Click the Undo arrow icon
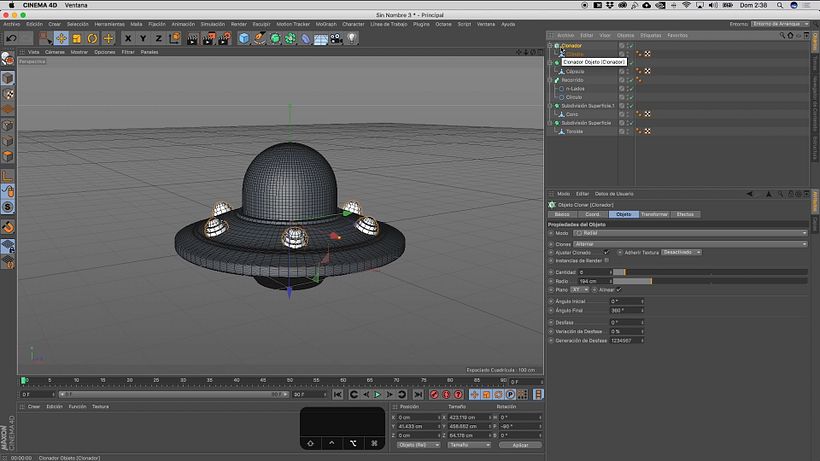Image resolution: width=820 pixels, height=461 pixels. (10, 38)
